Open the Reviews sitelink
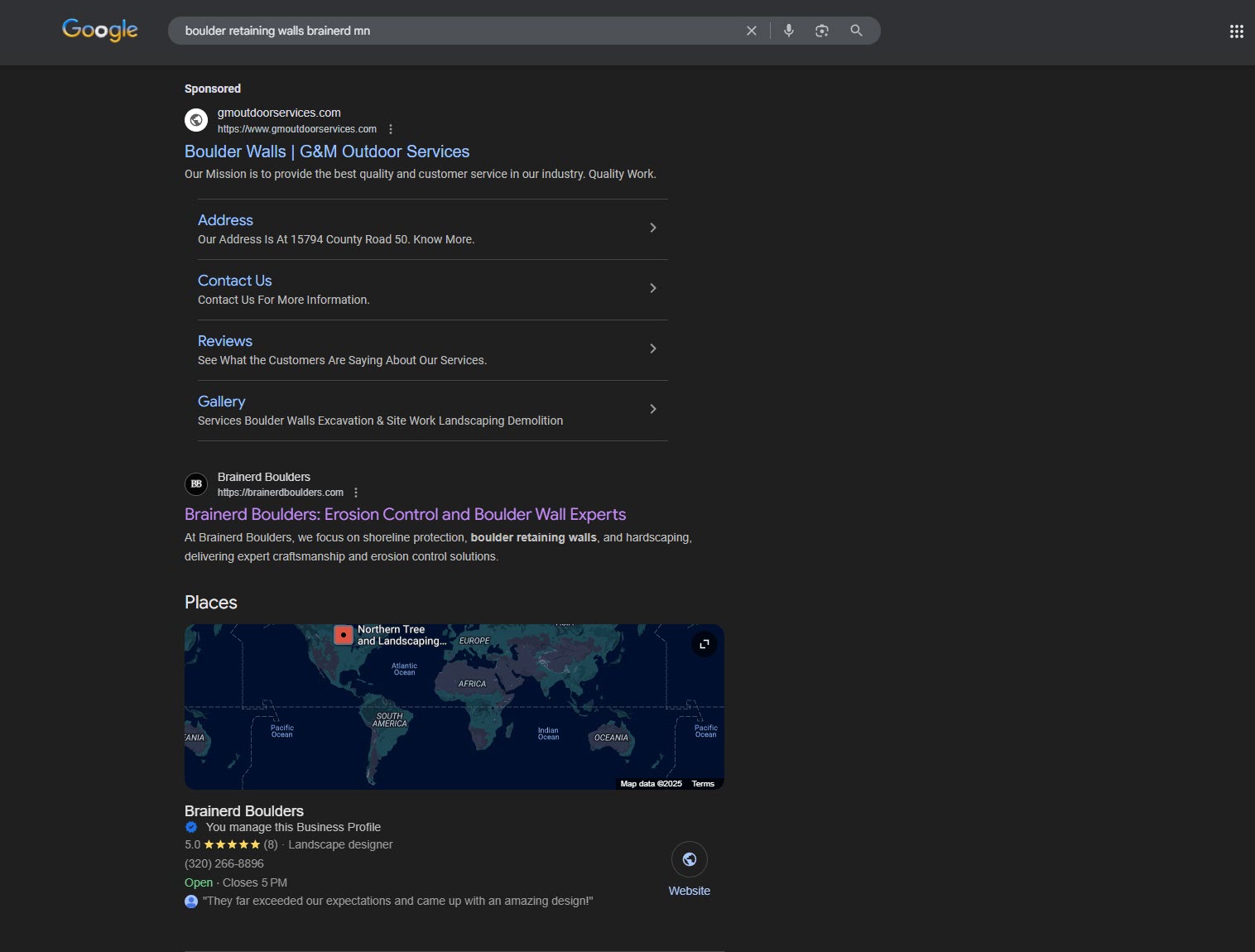 click(x=225, y=341)
